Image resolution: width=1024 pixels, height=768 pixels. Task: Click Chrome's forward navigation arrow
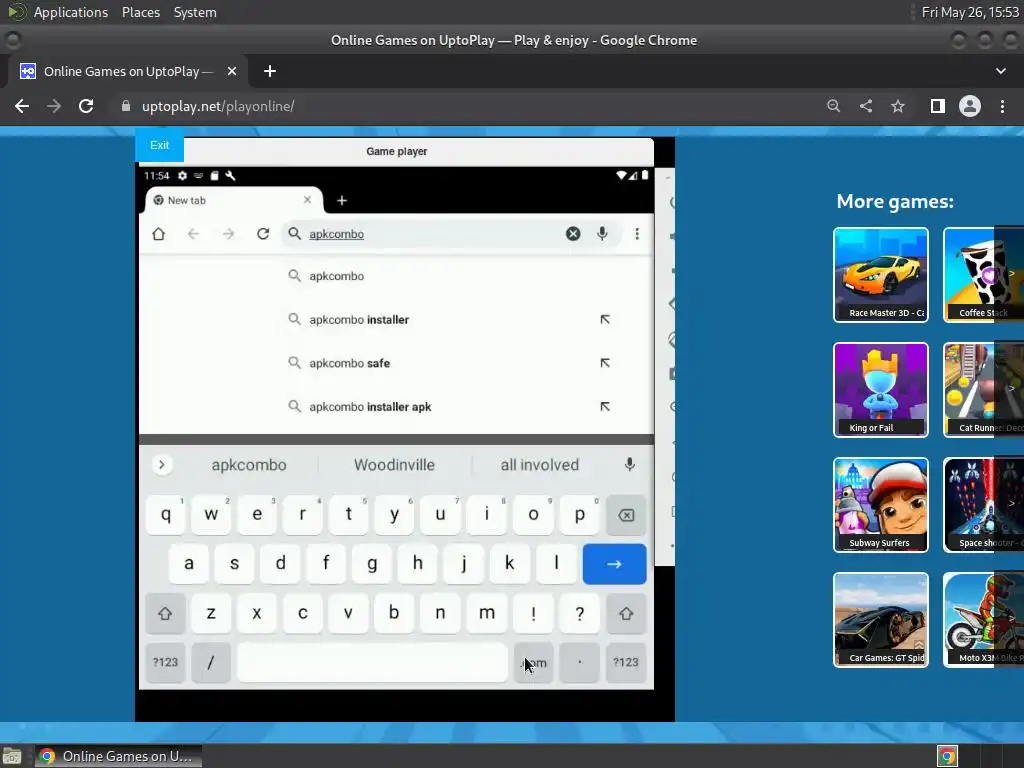click(x=54, y=106)
